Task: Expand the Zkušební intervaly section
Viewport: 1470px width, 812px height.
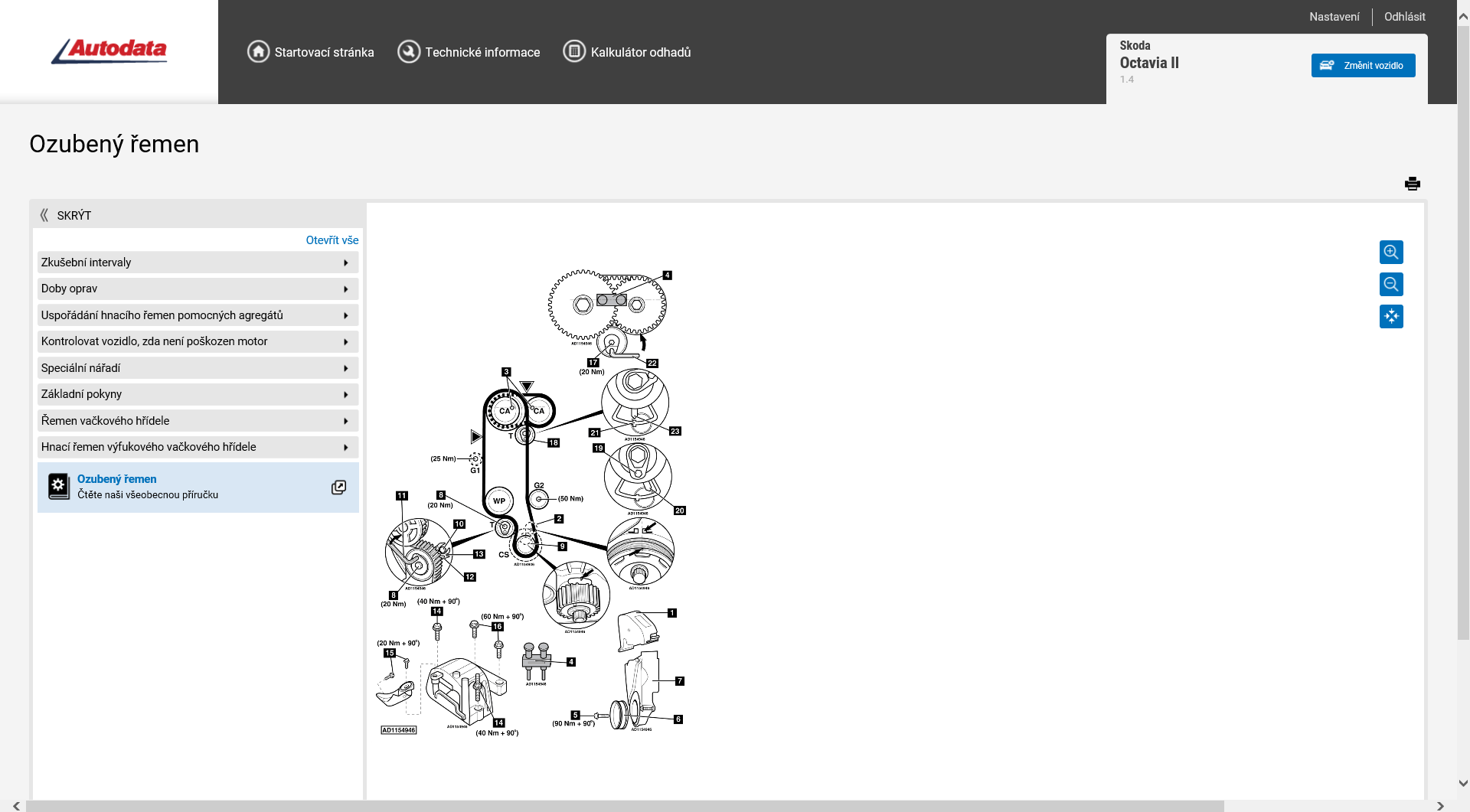Action: click(x=198, y=263)
